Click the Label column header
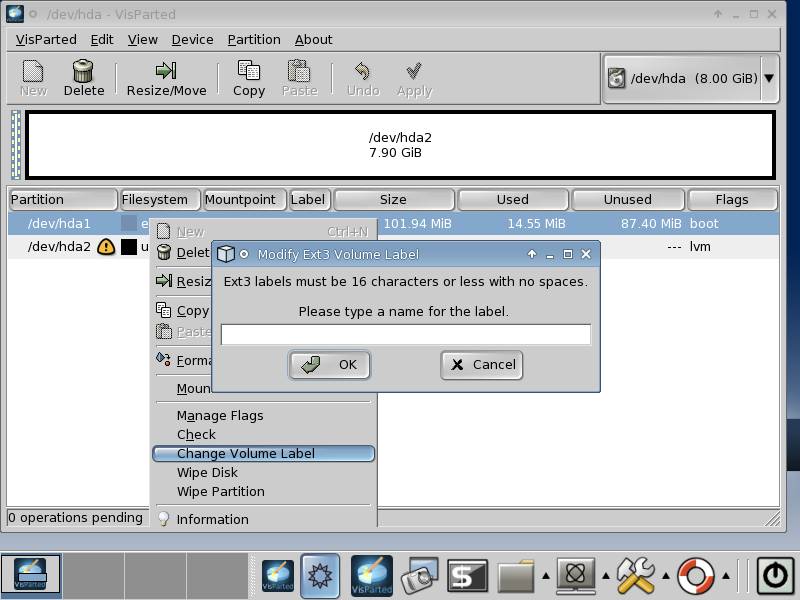Screen dimensions: 800x600 310,199
